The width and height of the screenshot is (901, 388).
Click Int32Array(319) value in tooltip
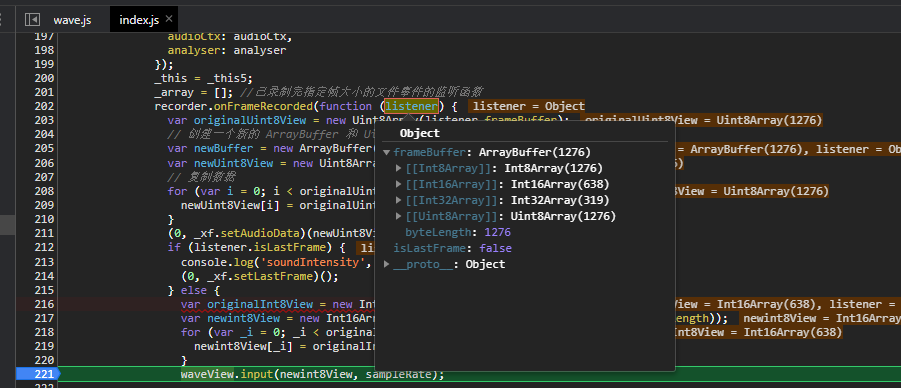(x=560, y=200)
